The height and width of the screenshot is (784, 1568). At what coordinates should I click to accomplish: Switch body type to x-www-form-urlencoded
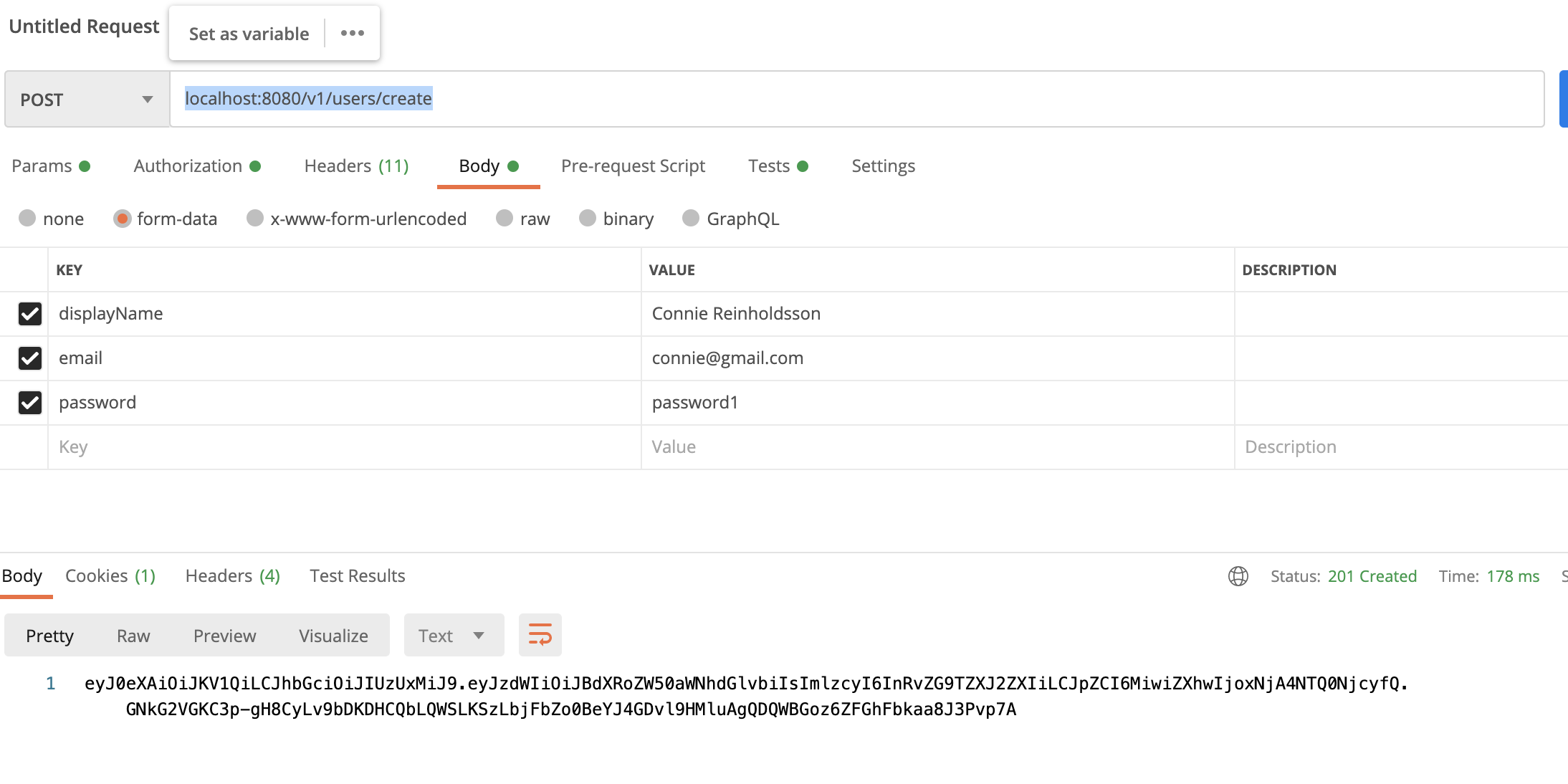coord(256,219)
